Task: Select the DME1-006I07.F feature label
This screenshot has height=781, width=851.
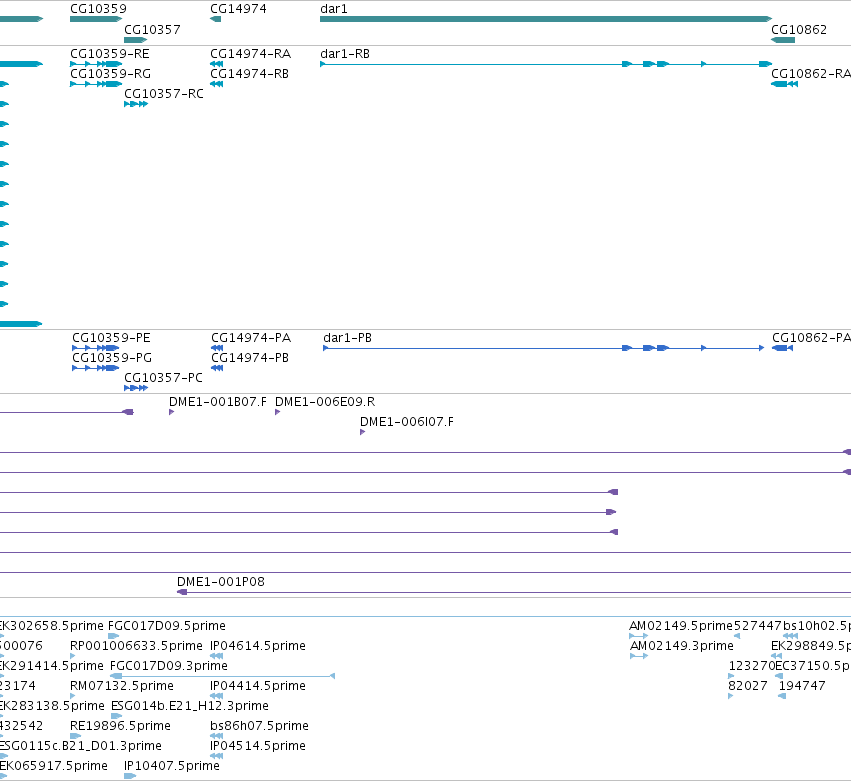Action: pos(407,422)
